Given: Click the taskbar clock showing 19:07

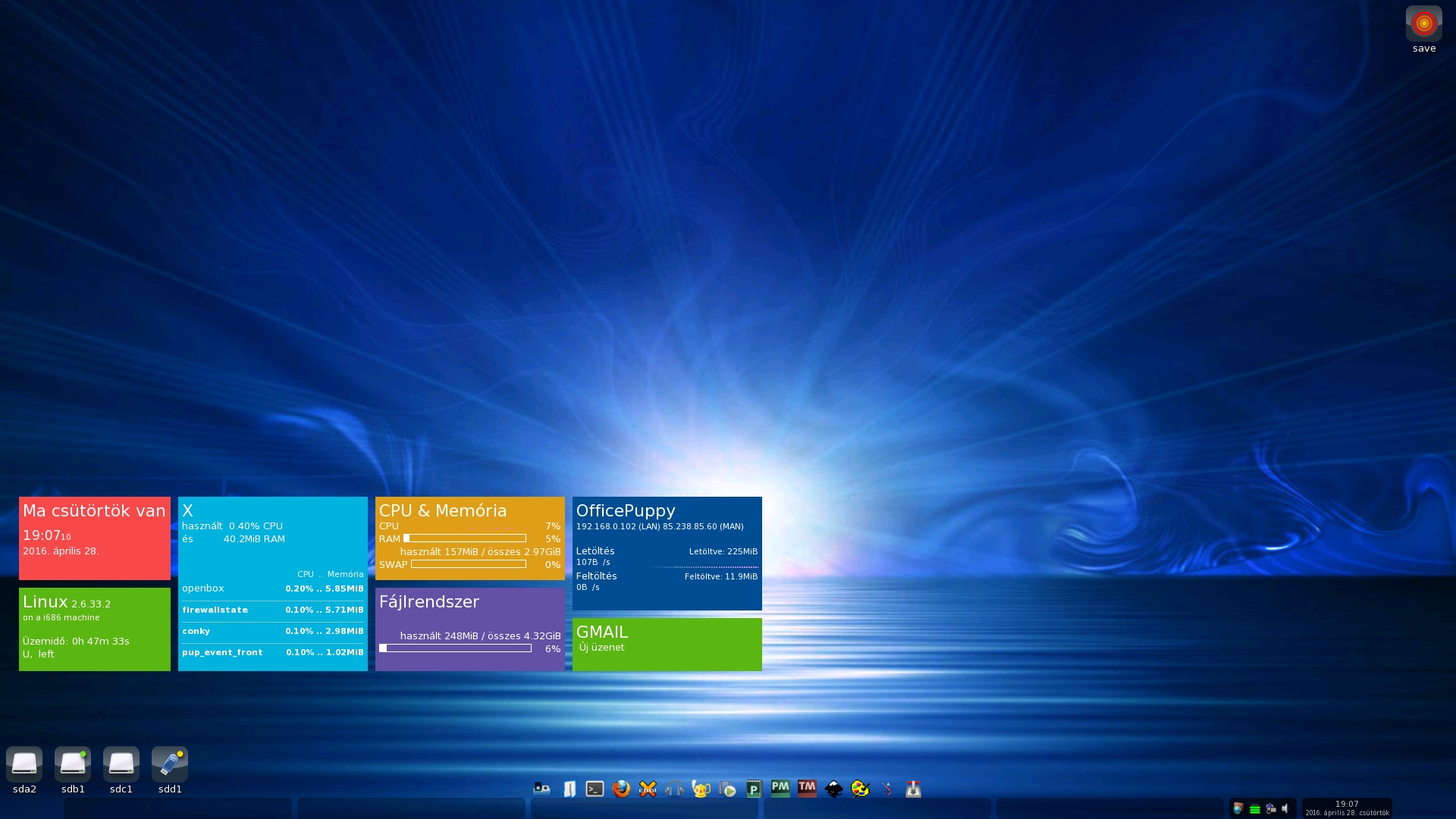Looking at the screenshot, I should (x=1347, y=808).
